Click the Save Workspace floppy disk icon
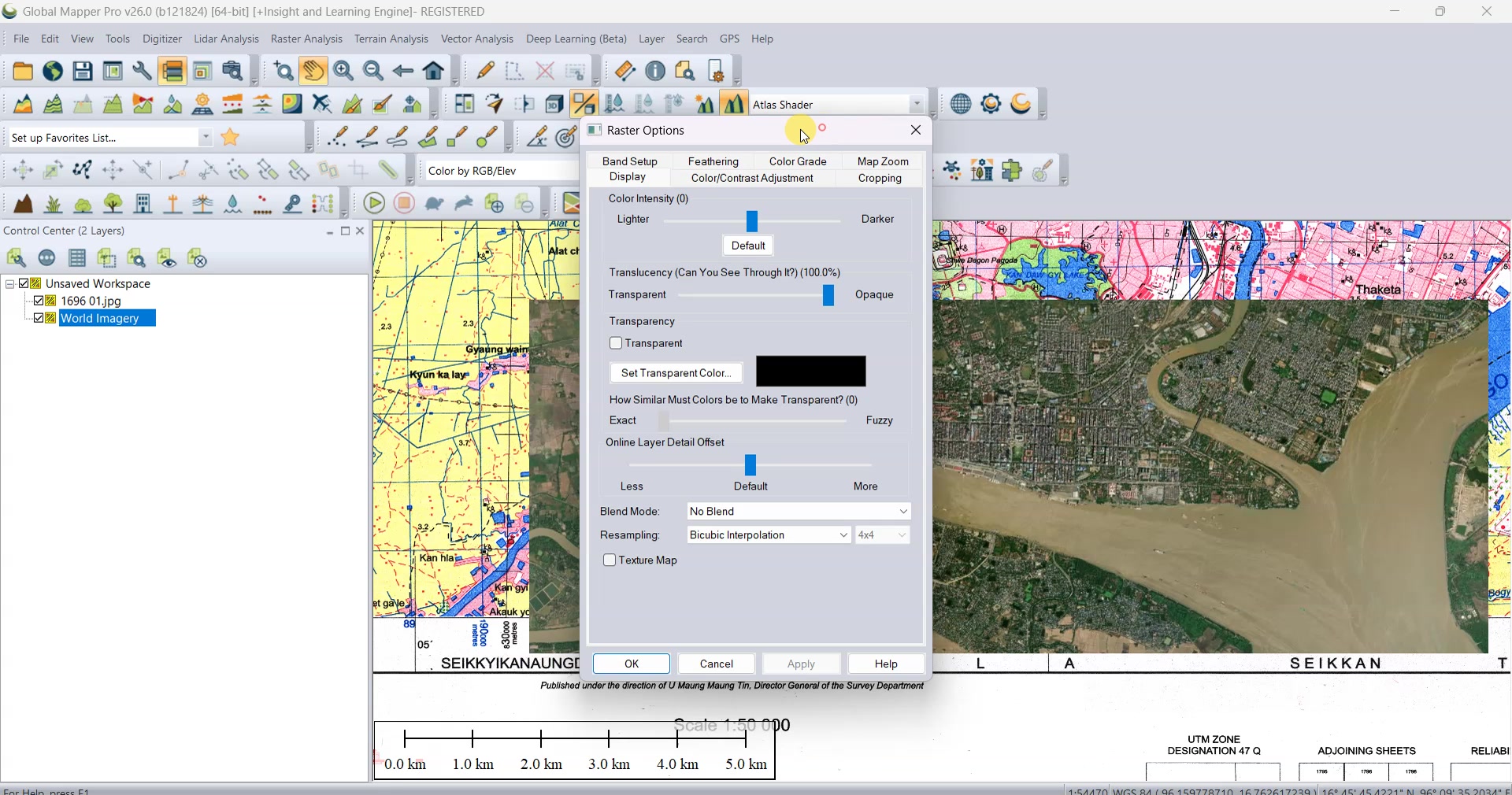 83,71
